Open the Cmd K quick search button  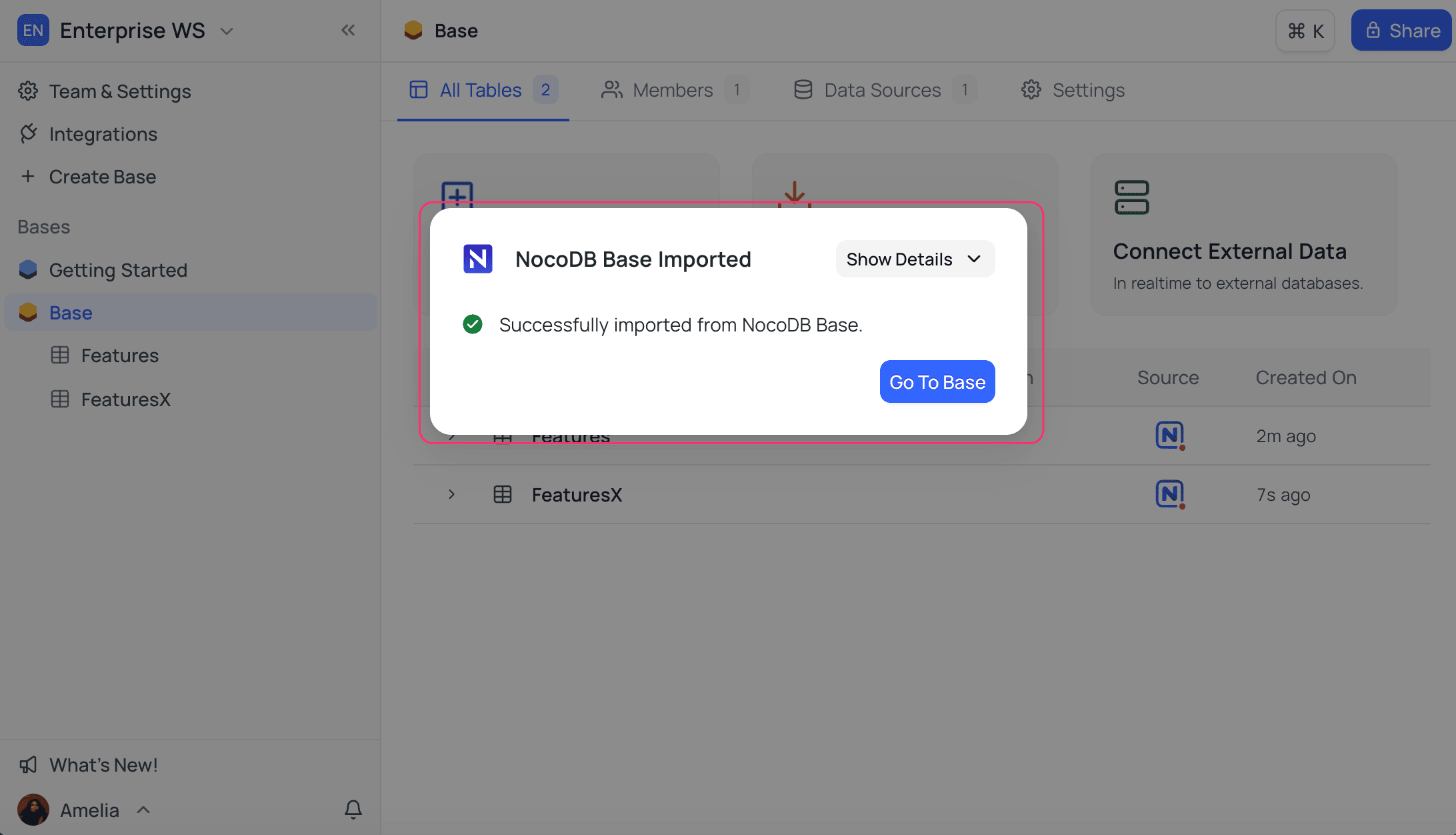coord(1305,31)
